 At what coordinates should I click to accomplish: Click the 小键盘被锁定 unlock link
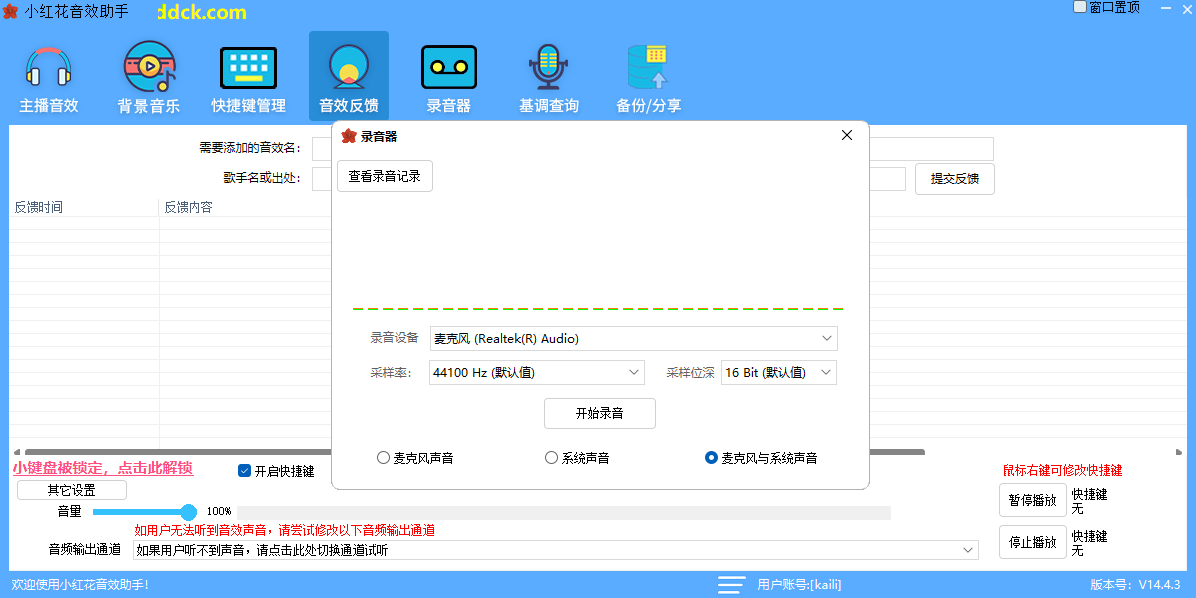102,468
